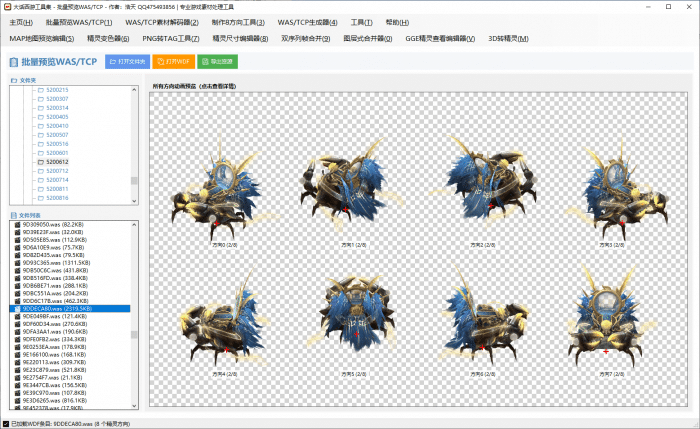The width and height of the screenshot is (700, 429).
Task: Toggle the status bar checkbox at bottom left
Action: tap(7, 423)
